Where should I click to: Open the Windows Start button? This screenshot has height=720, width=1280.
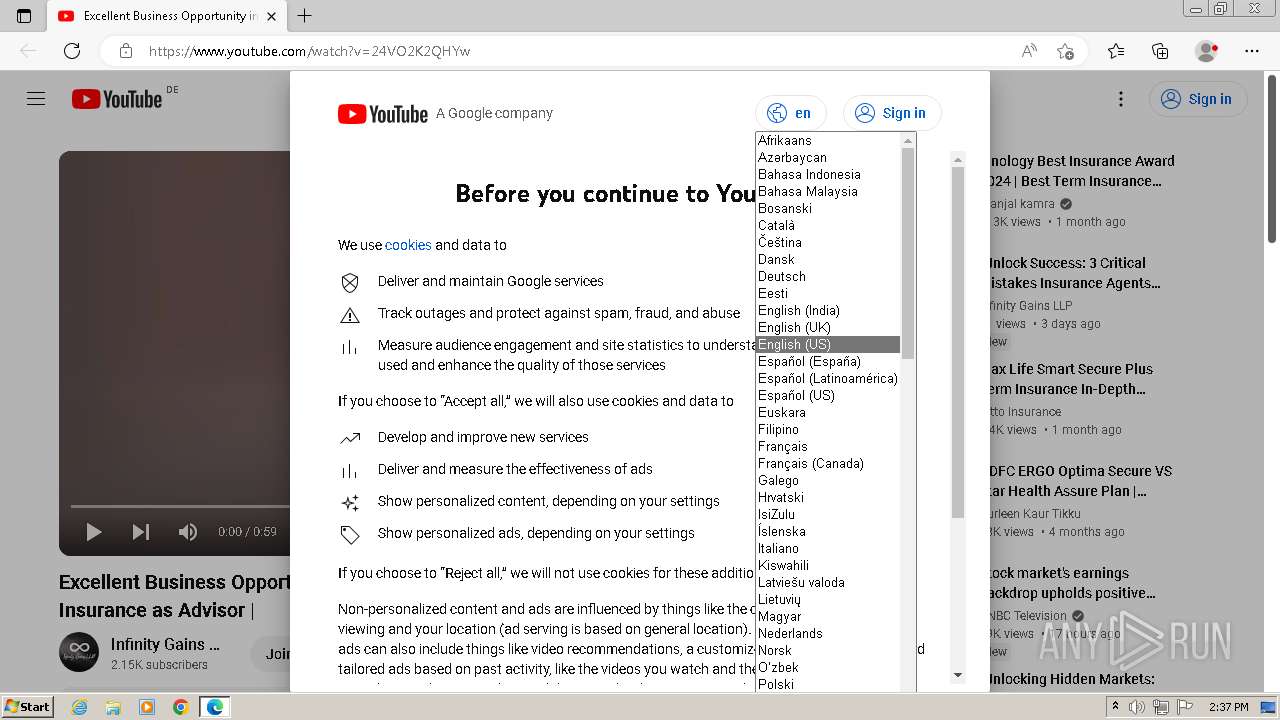(x=28, y=707)
